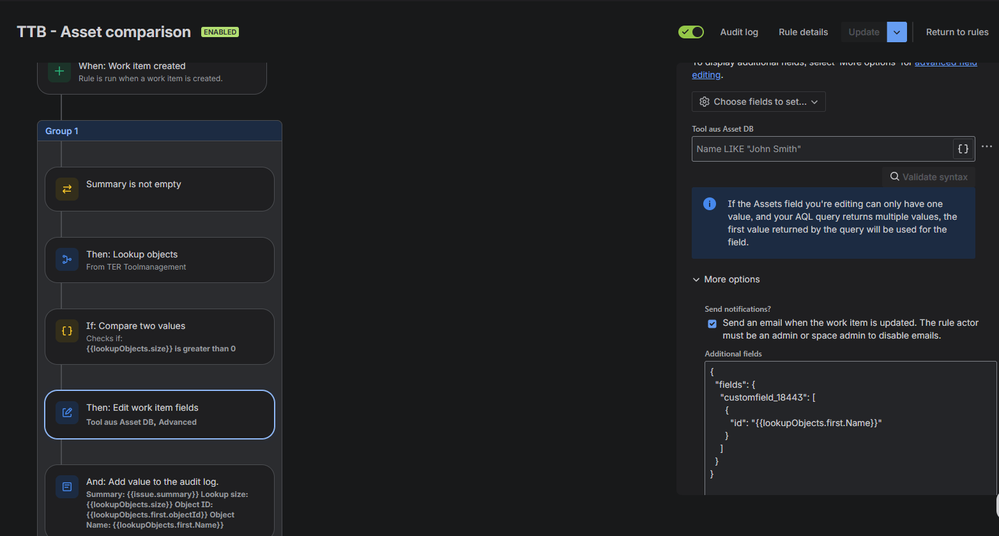The width and height of the screenshot is (999, 536).
Task: Select the Edit work item fields card
Action: tap(159, 414)
